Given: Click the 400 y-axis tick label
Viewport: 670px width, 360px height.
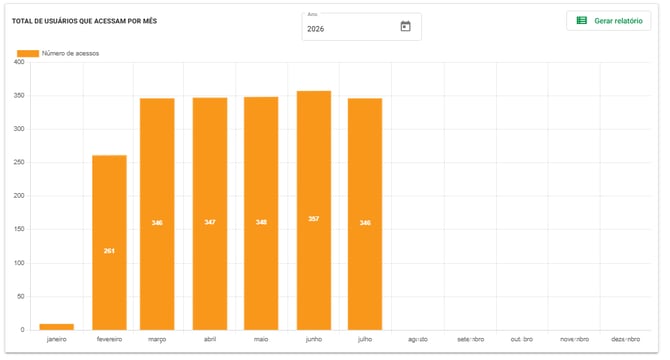Looking at the screenshot, I should (x=19, y=62).
